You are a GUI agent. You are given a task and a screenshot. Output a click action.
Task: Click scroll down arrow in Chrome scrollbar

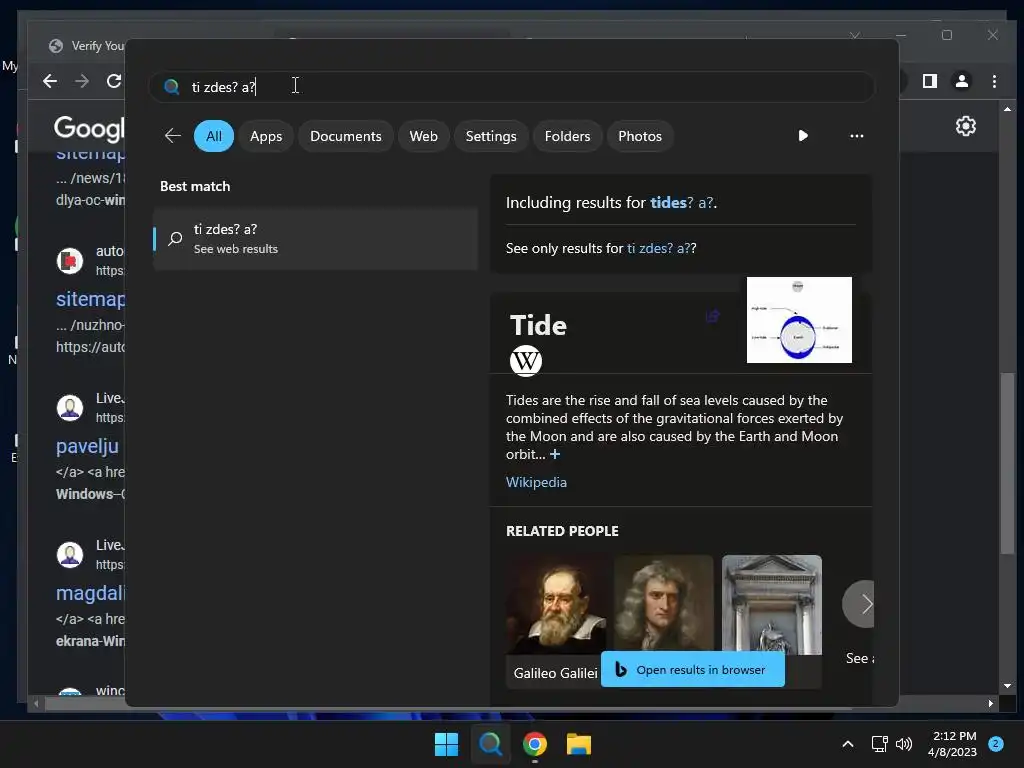point(1008,686)
